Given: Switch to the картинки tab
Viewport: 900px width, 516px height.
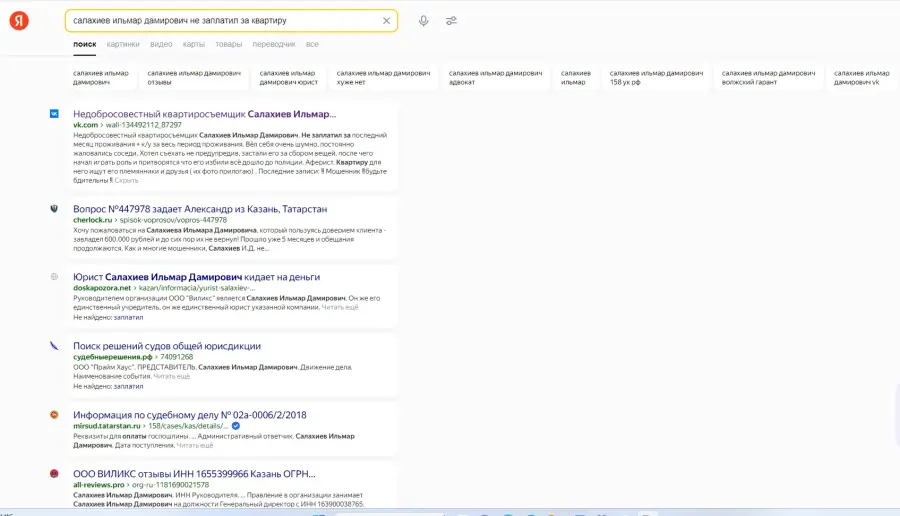Looking at the screenshot, I should click(x=123, y=44).
